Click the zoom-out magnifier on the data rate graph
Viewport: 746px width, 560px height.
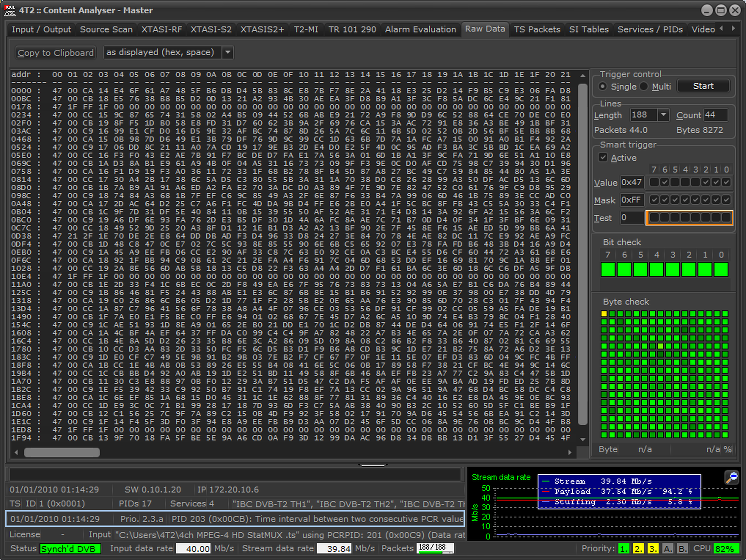pos(731,477)
